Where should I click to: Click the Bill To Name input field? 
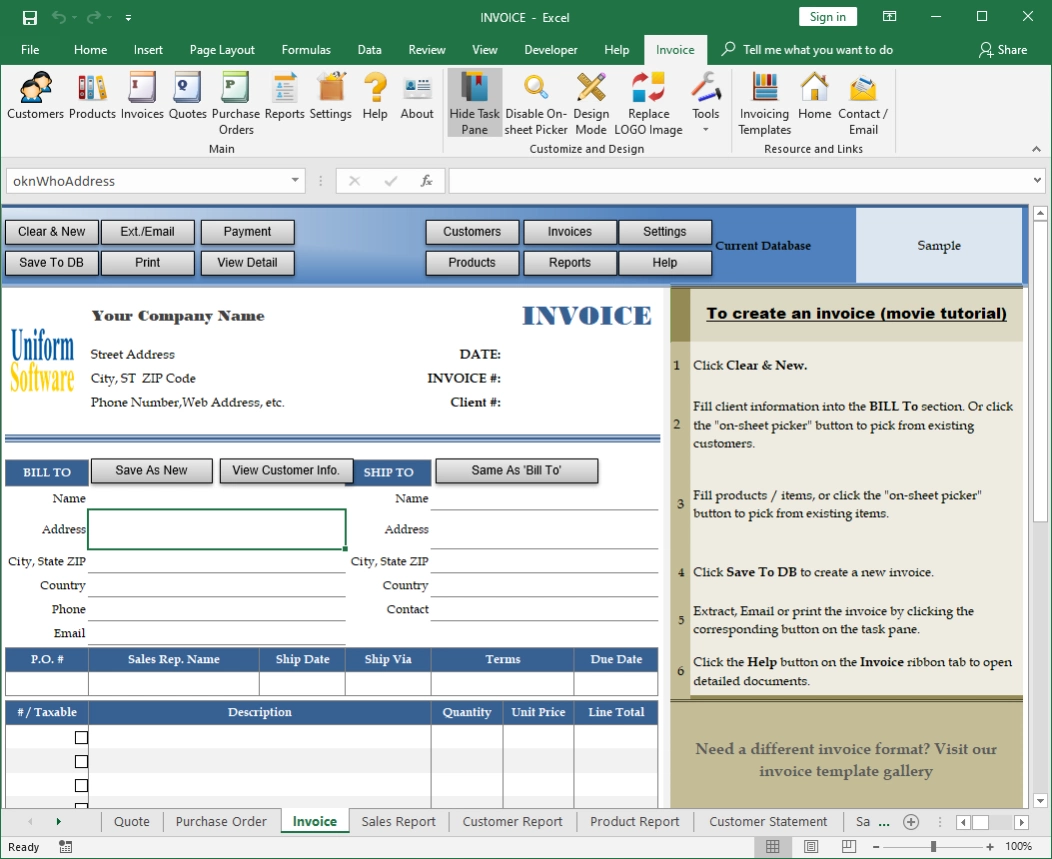tap(216, 498)
